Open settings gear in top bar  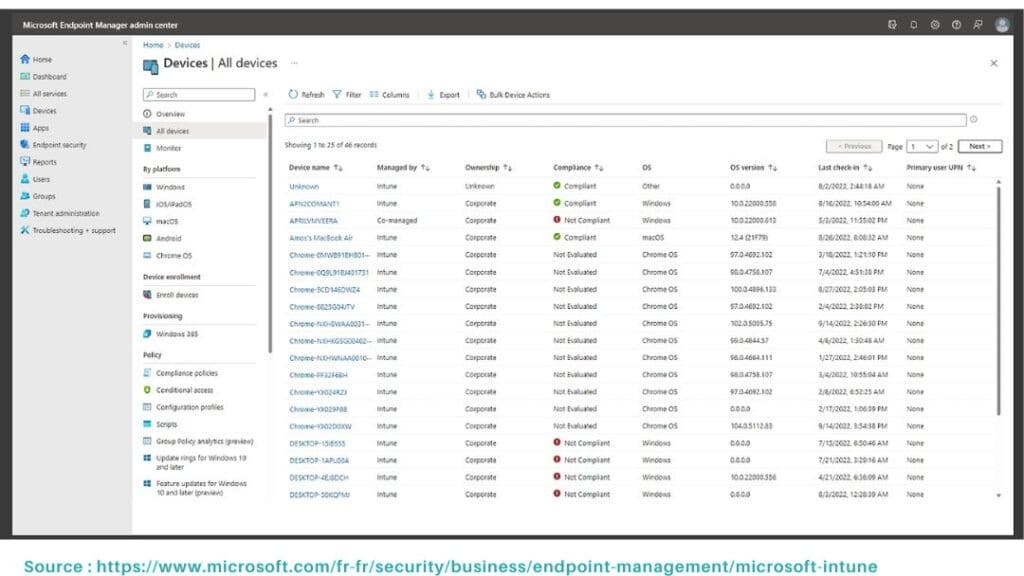[x=935, y=25]
